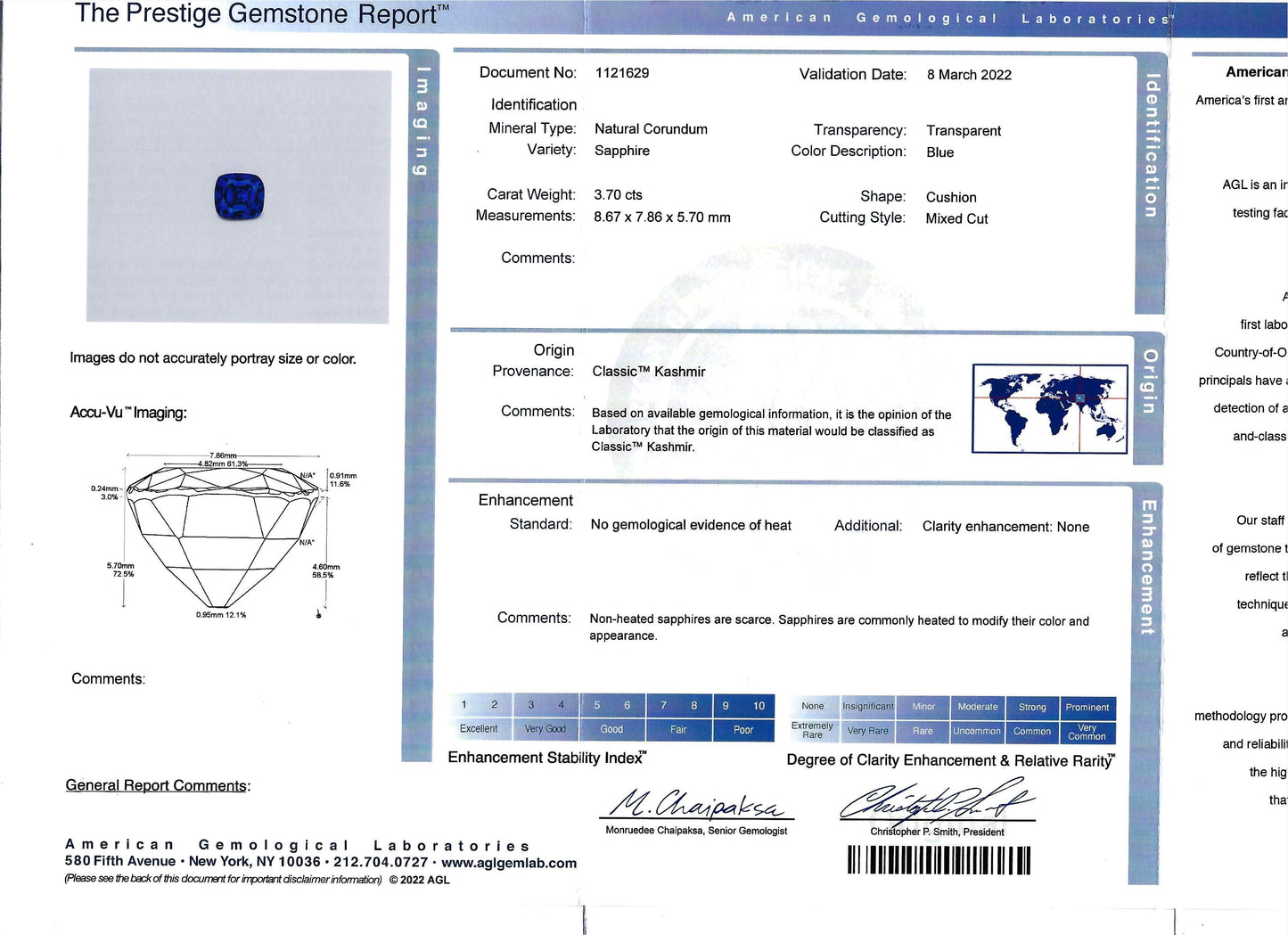This screenshot has height=935, width=1288.
Task: Open the vertical Origin side tab
Action: coord(1149,381)
